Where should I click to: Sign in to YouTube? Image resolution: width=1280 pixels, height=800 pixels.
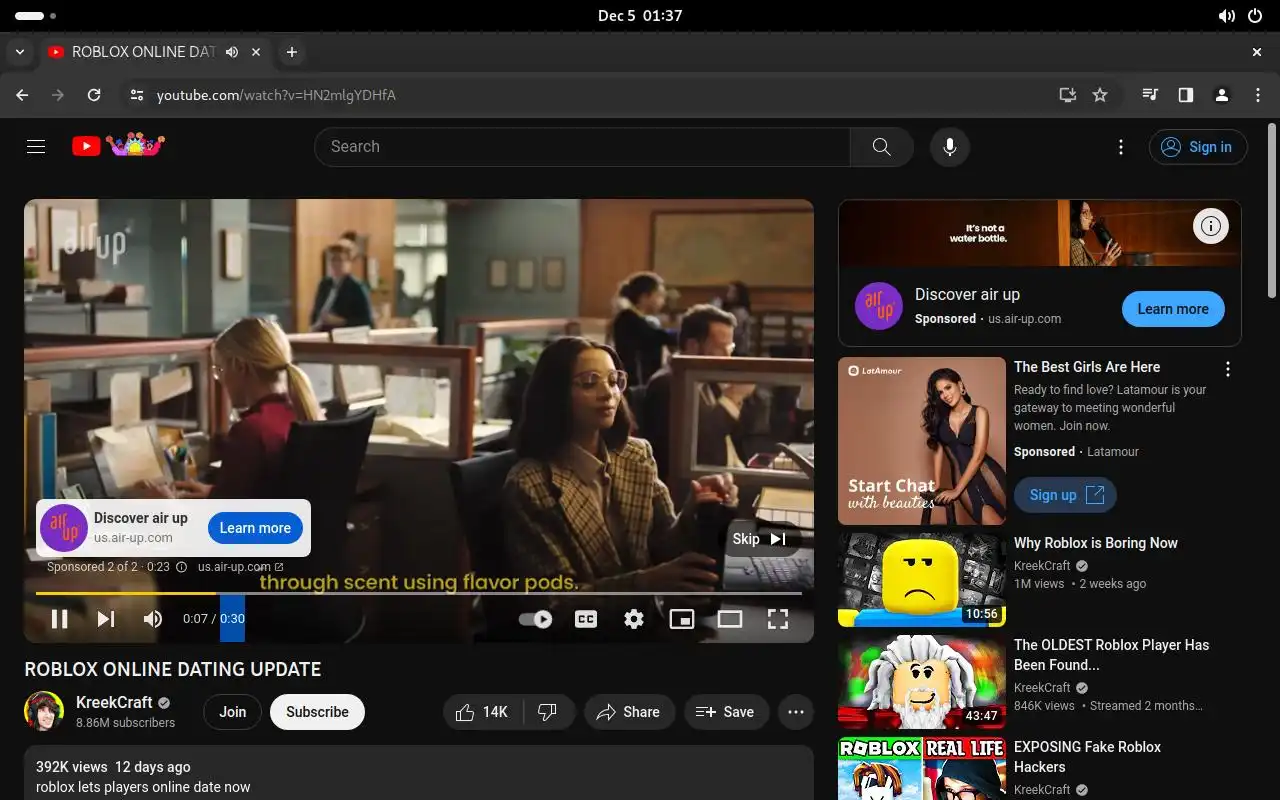point(1198,147)
